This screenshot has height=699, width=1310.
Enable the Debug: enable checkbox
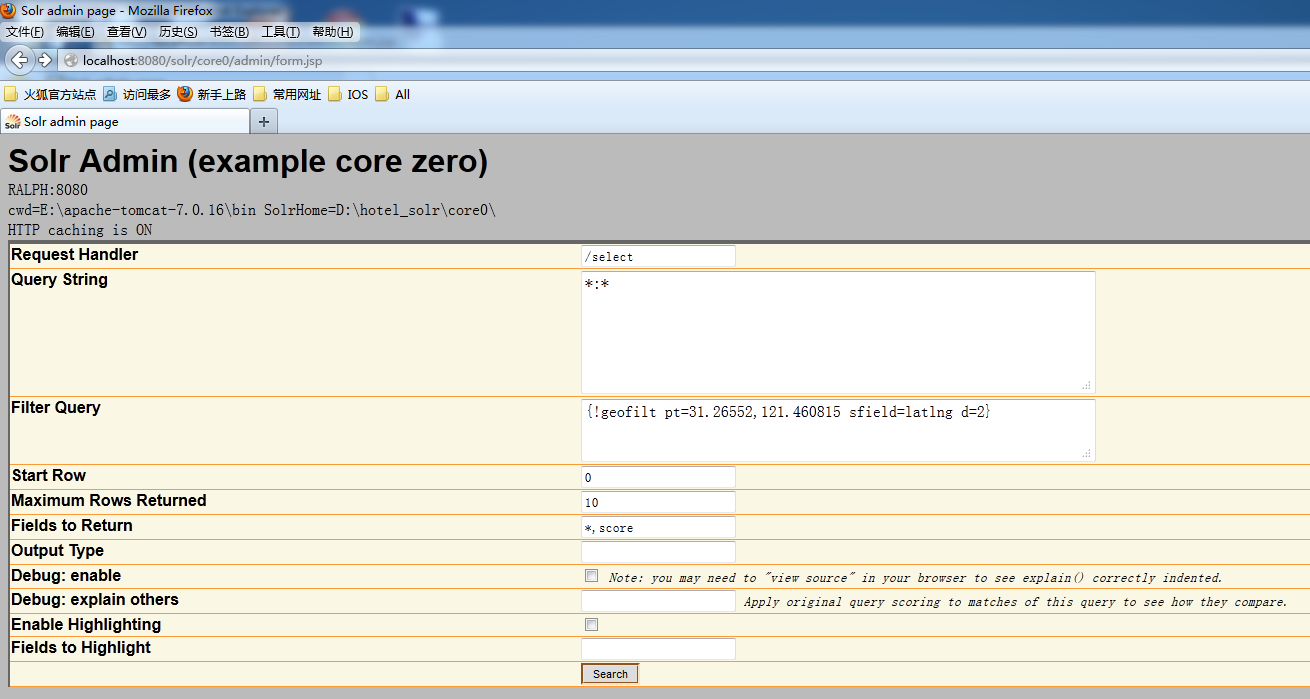tap(592, 576)
